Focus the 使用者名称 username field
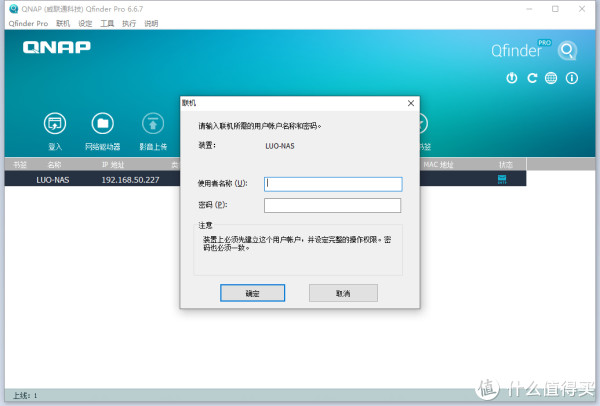 pos(332,184)
